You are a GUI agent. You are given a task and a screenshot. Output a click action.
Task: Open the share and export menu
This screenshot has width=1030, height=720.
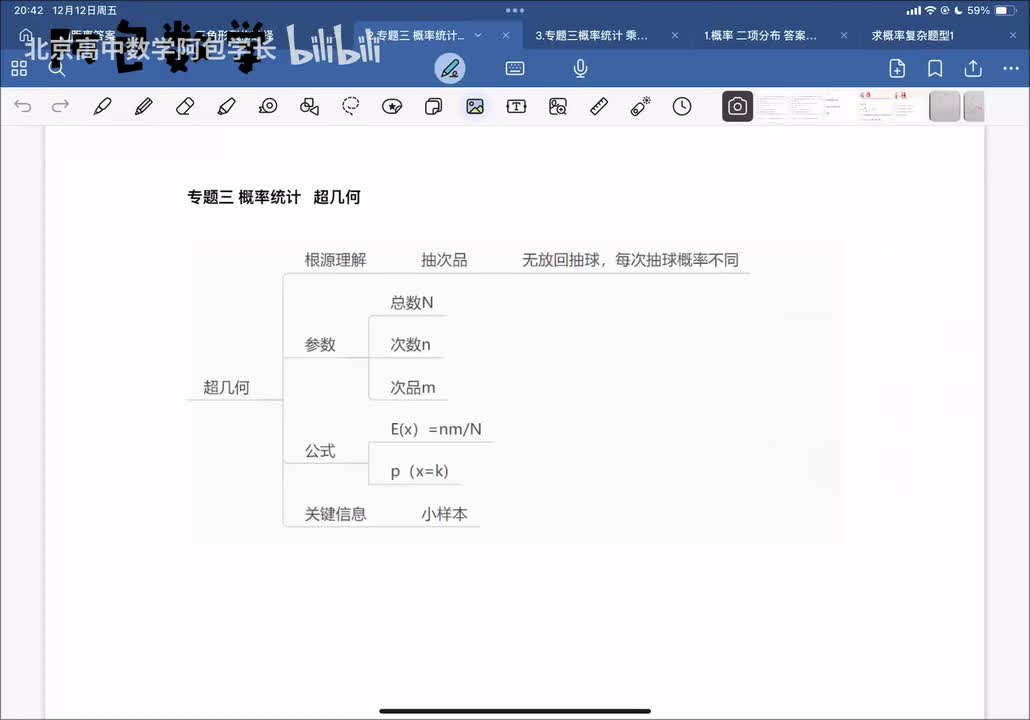click(x=973, y=68)
